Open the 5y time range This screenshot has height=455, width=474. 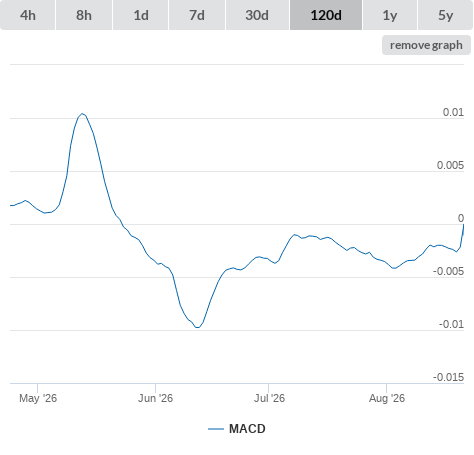(x=445, y=15)
